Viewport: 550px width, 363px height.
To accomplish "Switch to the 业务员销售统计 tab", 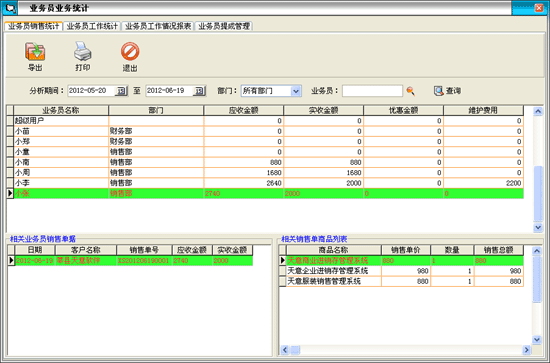I will (x=34, y=26).
